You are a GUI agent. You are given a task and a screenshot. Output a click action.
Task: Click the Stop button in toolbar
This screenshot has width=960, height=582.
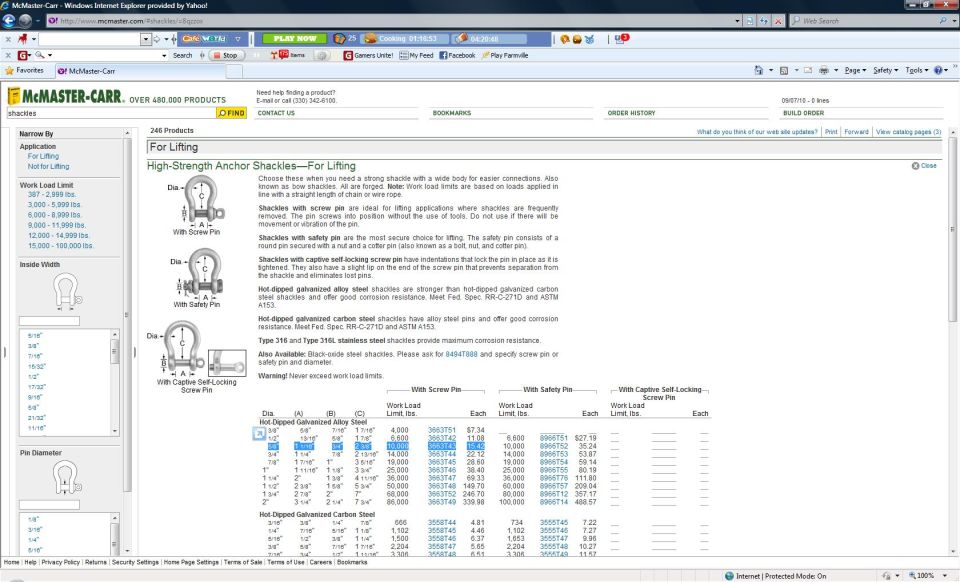(x=227, y=55)
